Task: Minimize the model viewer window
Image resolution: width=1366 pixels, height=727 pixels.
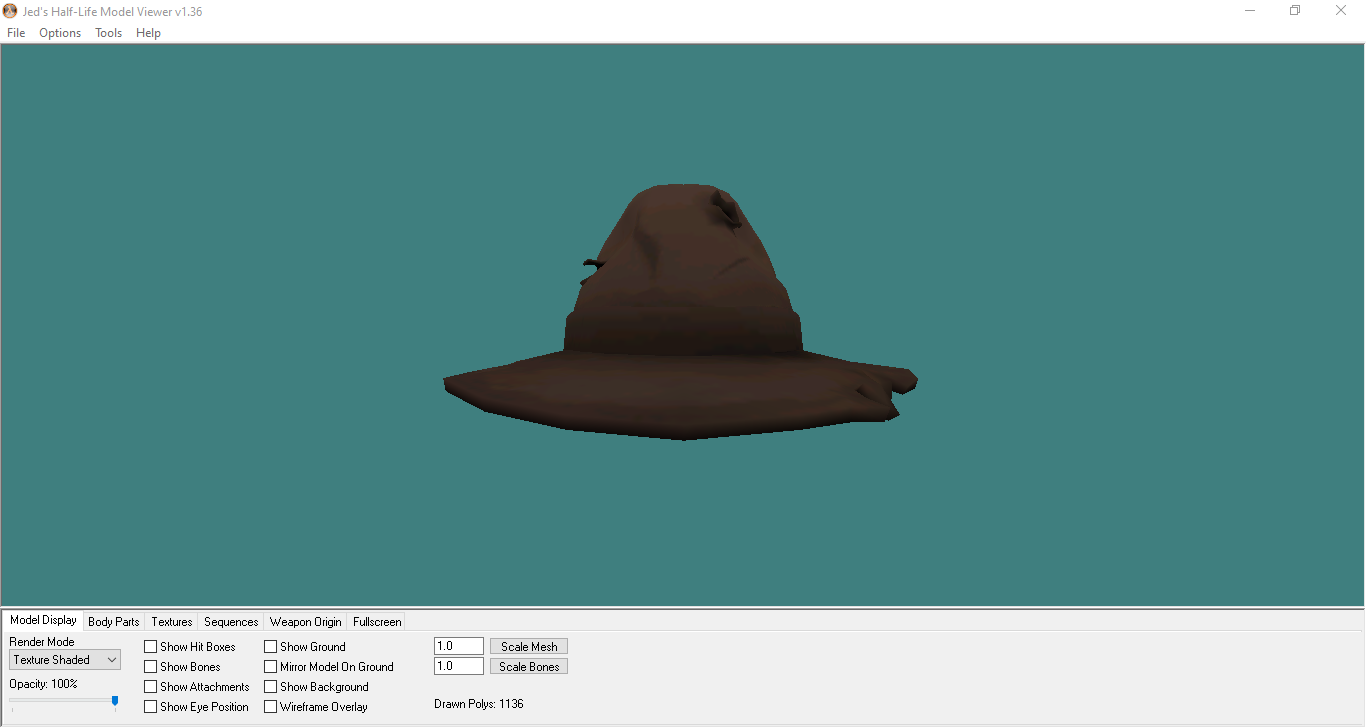Action: [x=1250, y=11]
